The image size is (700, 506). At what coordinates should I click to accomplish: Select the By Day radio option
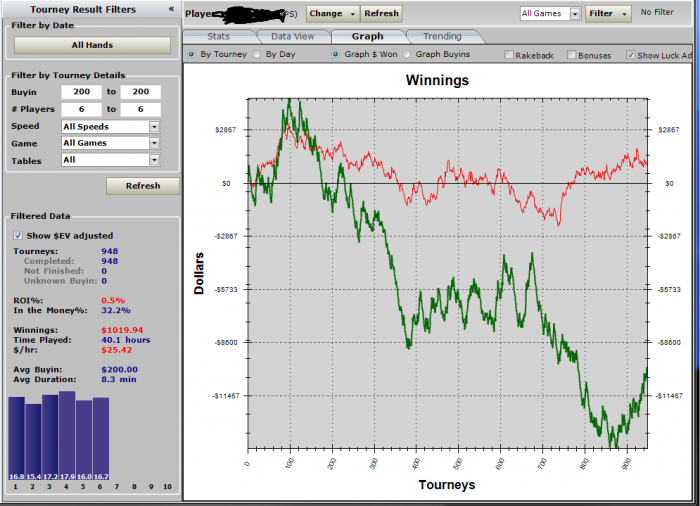257,54
